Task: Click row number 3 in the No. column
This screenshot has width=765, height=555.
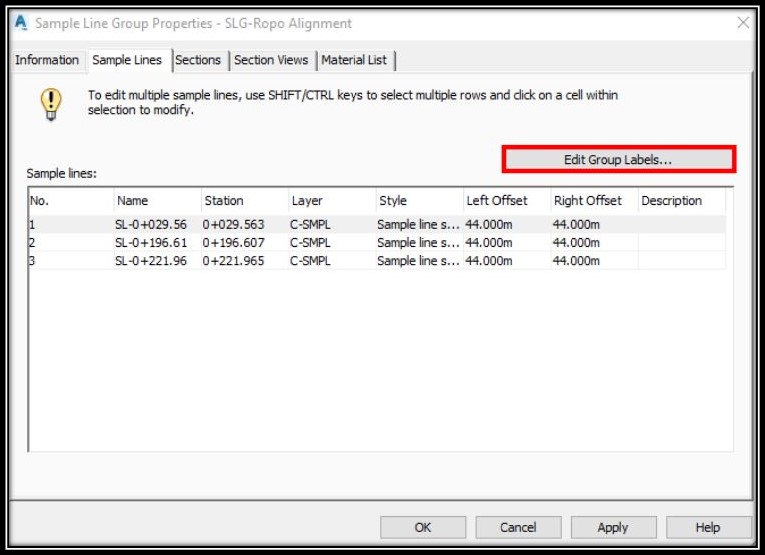Action: click(32, 260)
